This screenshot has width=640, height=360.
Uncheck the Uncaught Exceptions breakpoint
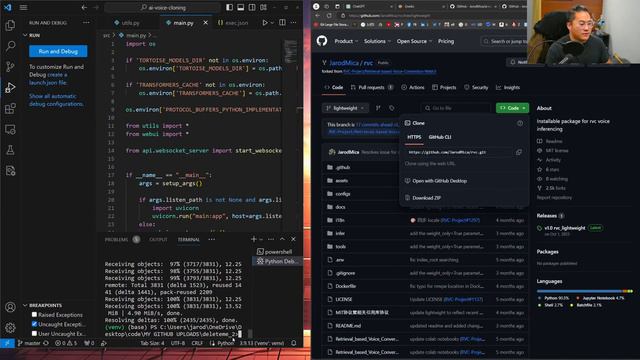34,324
